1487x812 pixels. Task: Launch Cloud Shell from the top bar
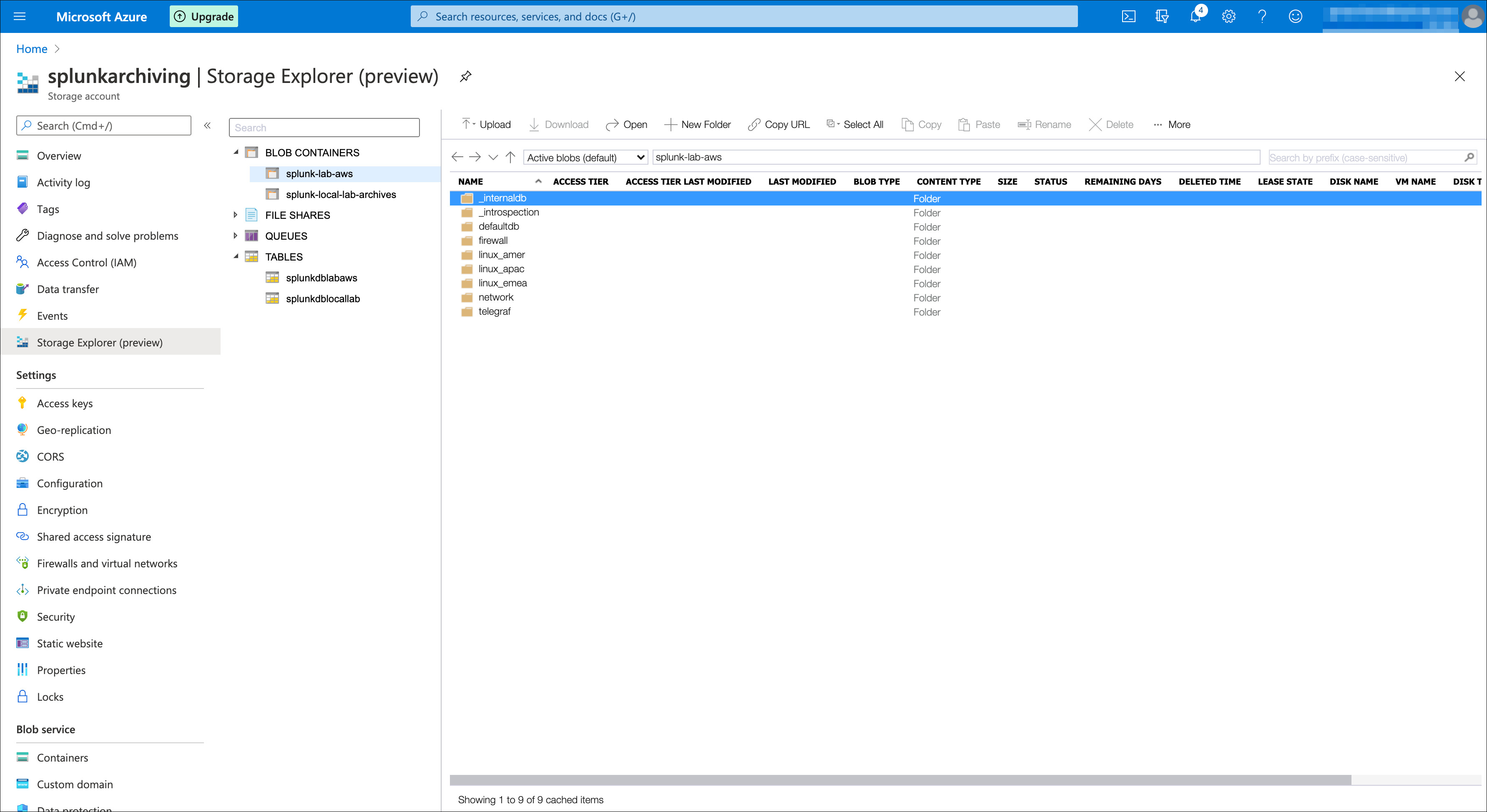pyautogui.click(x=1128, y=16)
